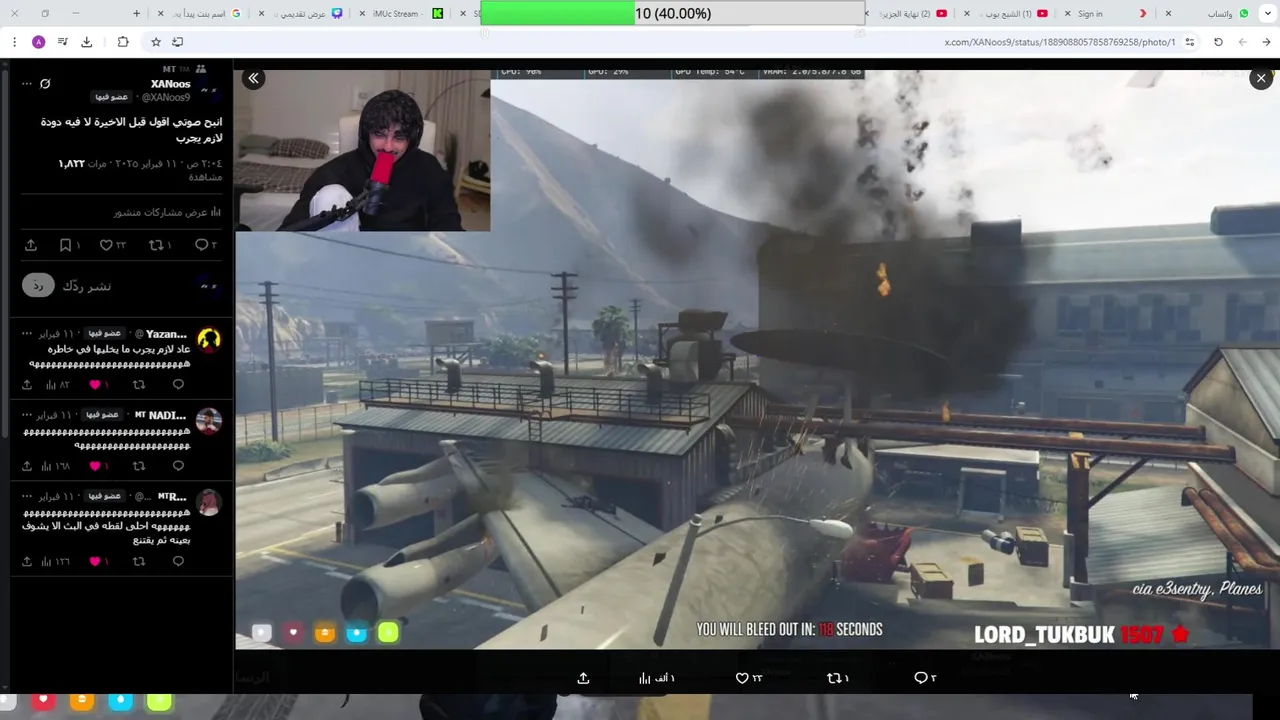The image size is (1280, 720).
Task: Open the Extensions puzzle icon
Action: click(123, 42)
